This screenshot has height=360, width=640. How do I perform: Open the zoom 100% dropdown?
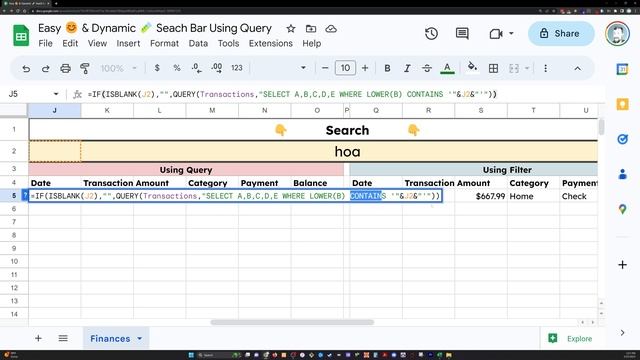119,68
